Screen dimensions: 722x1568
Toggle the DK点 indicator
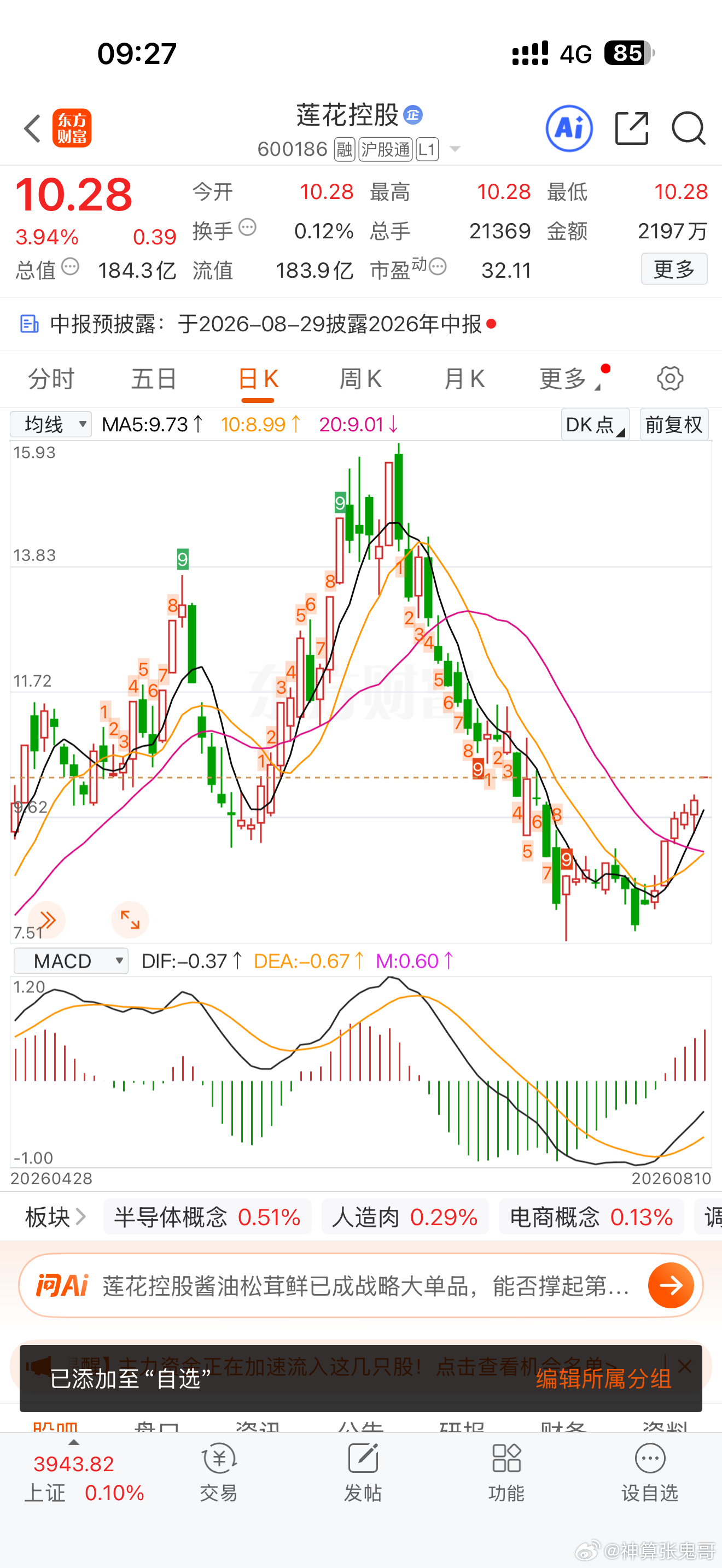coord(595,424)
